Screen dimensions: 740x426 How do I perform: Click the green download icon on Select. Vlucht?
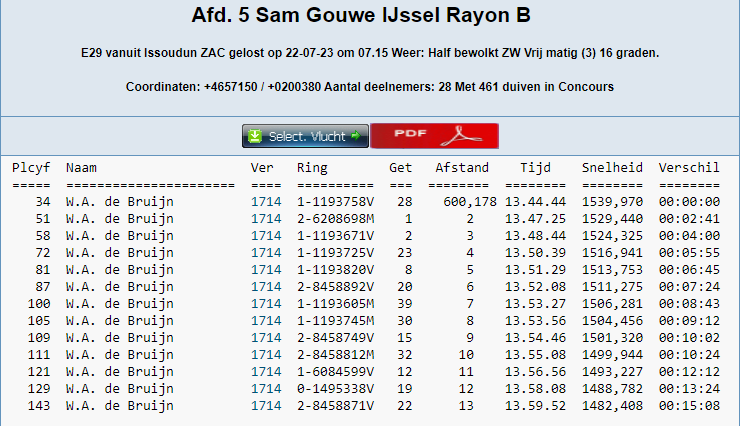(x=256, y=136)
